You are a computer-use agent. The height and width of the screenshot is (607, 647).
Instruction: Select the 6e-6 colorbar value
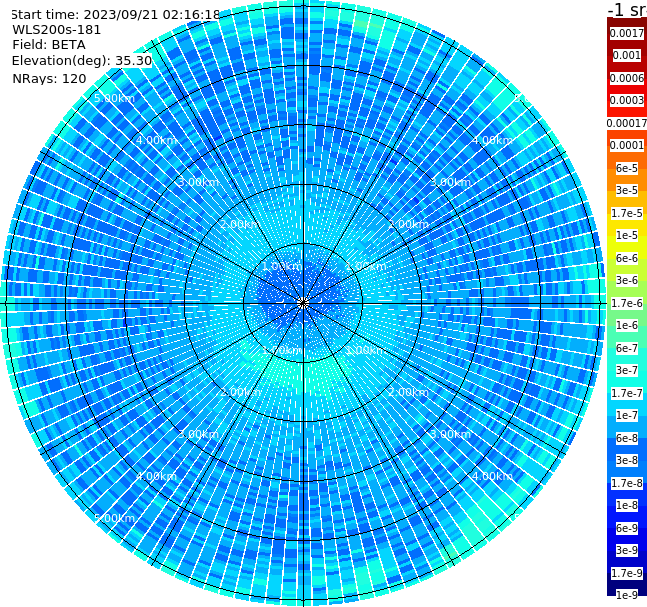(627, 258)
